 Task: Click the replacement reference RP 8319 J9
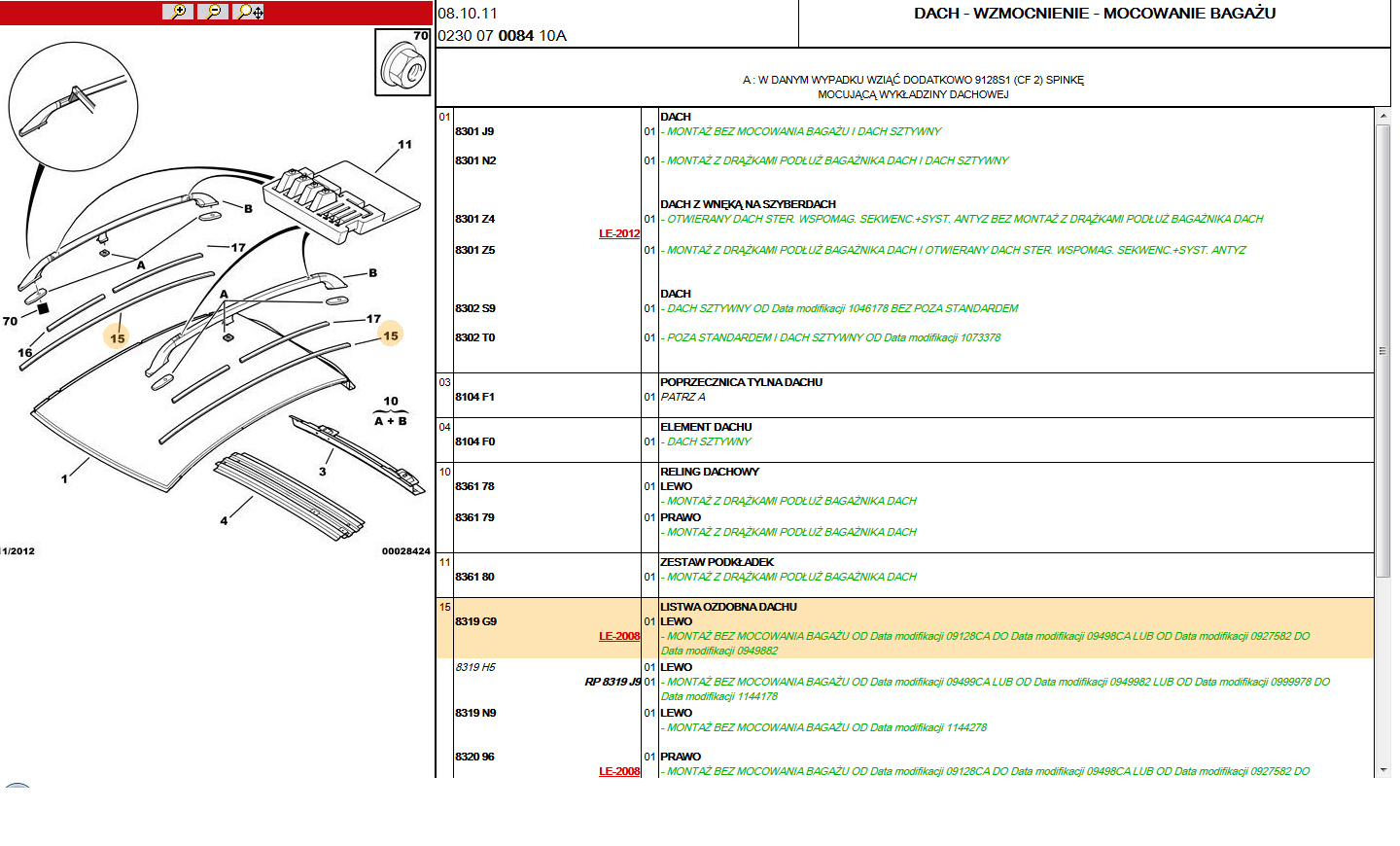pos(611,683)
